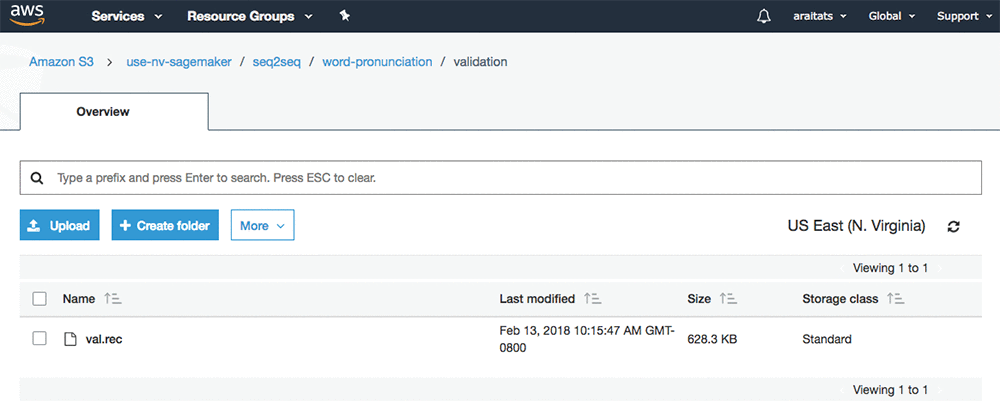Open the araitats account menu
The width and height of the screenshot is (1000, 410).
point(820,16)
